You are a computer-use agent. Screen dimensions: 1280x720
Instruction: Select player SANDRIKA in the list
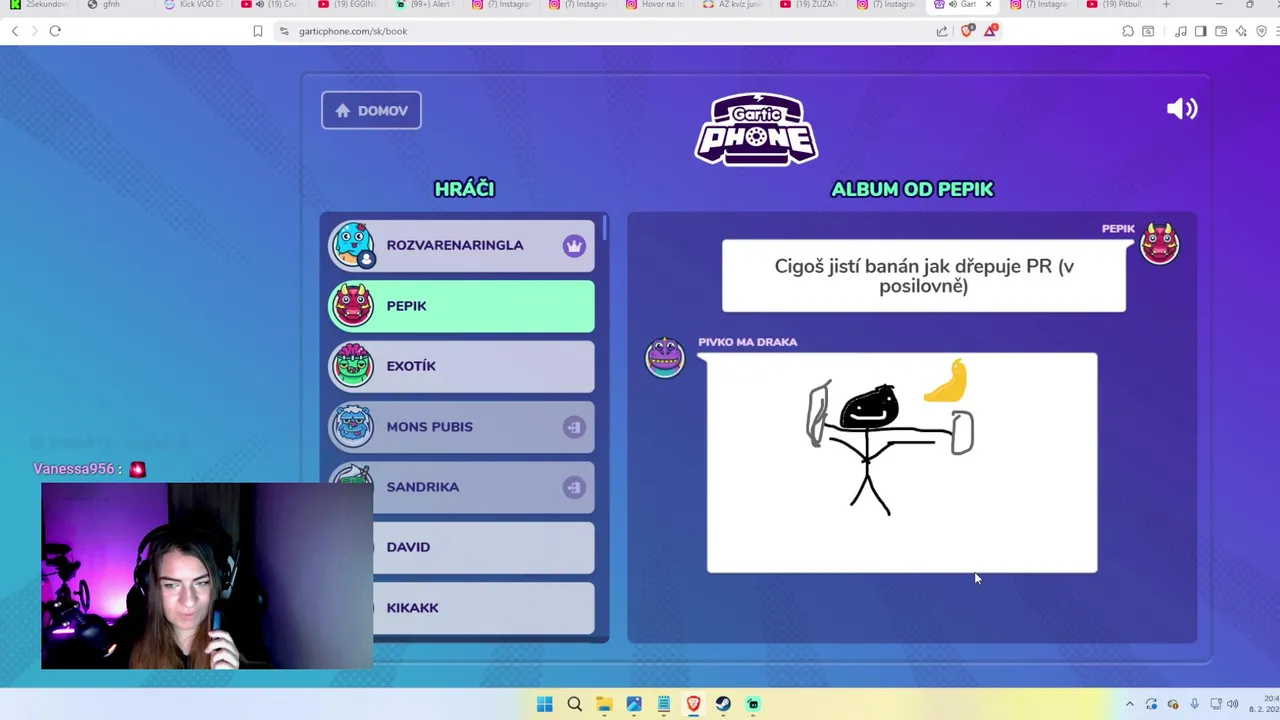coord(462,487)
